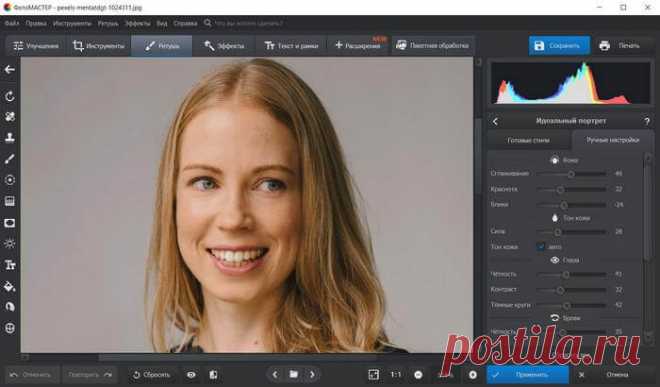
Task: Toggle the Тон кожи авто checkbox
Action: click(x=541, y=247)
